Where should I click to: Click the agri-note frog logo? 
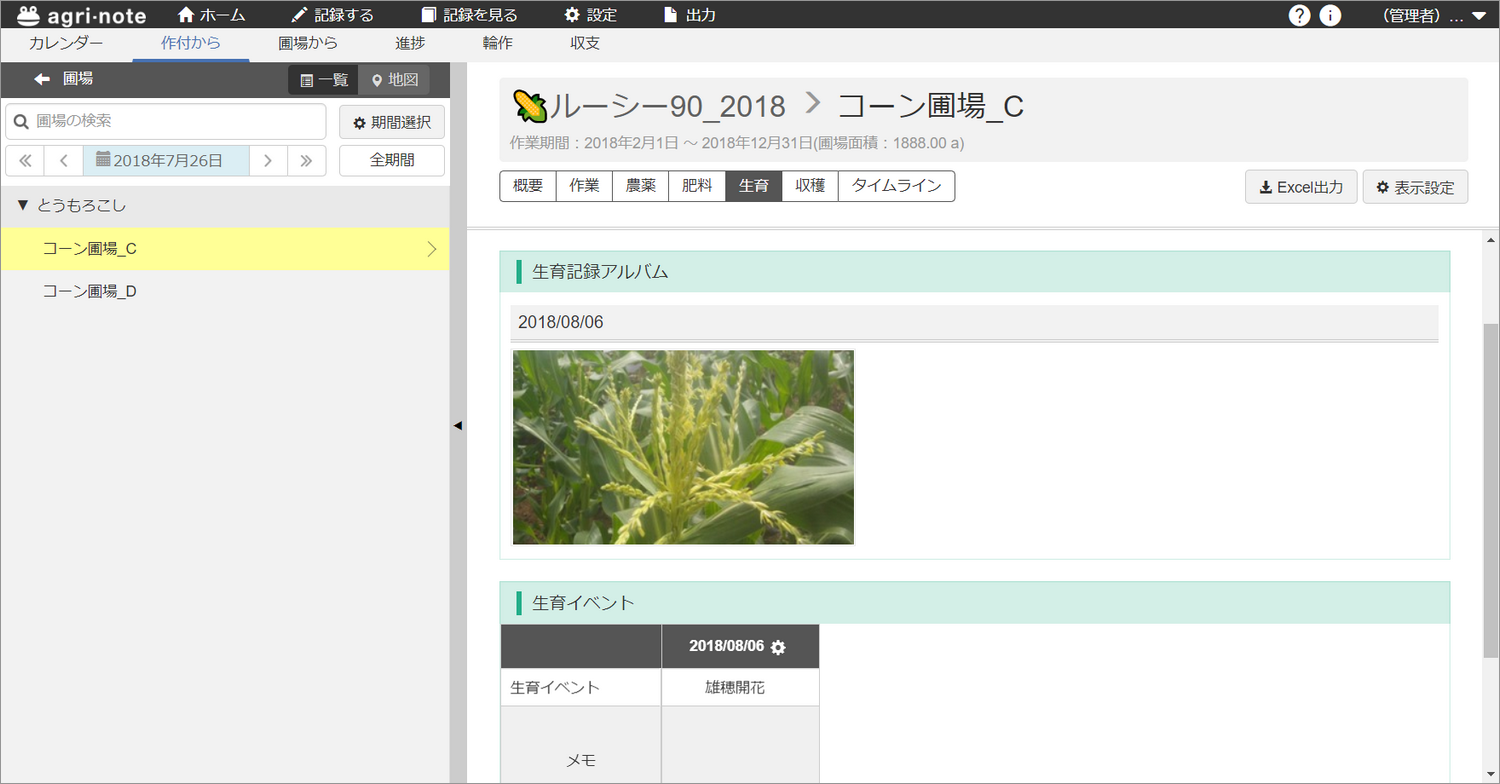coord(82,15)
